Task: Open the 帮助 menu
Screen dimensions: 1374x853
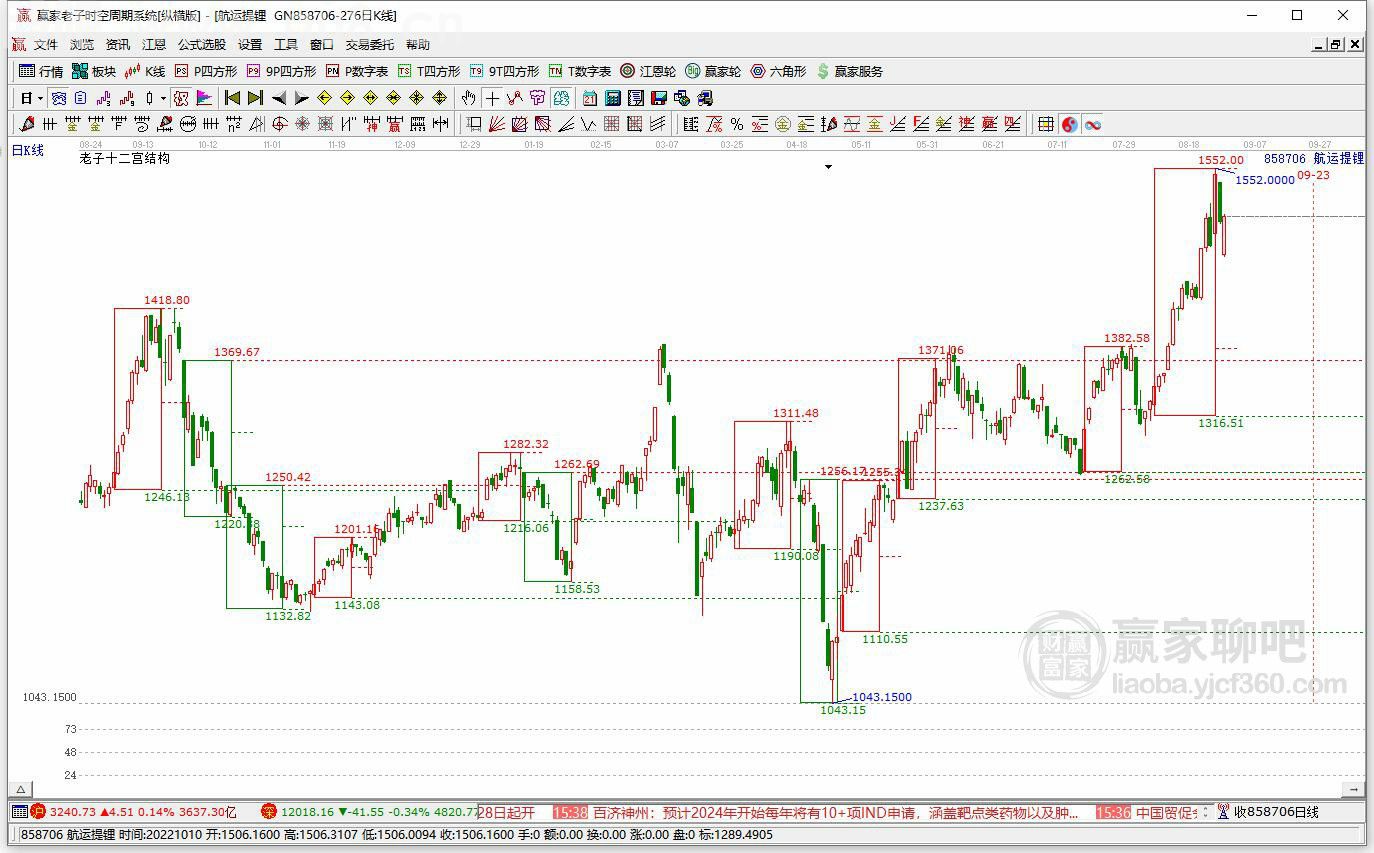Action: pyautogui.click(x=418, y=45)
